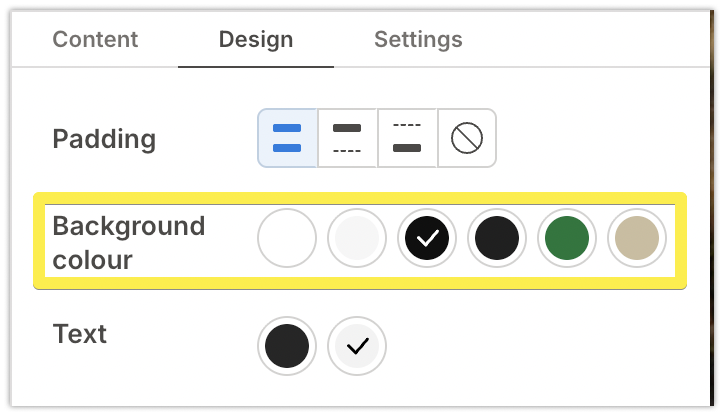Pick the white background colour swatch

pos(287,239)
